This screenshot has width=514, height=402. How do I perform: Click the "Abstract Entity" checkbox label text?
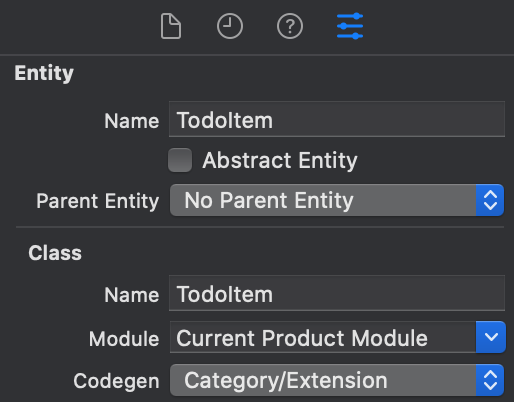pos(280,161)
